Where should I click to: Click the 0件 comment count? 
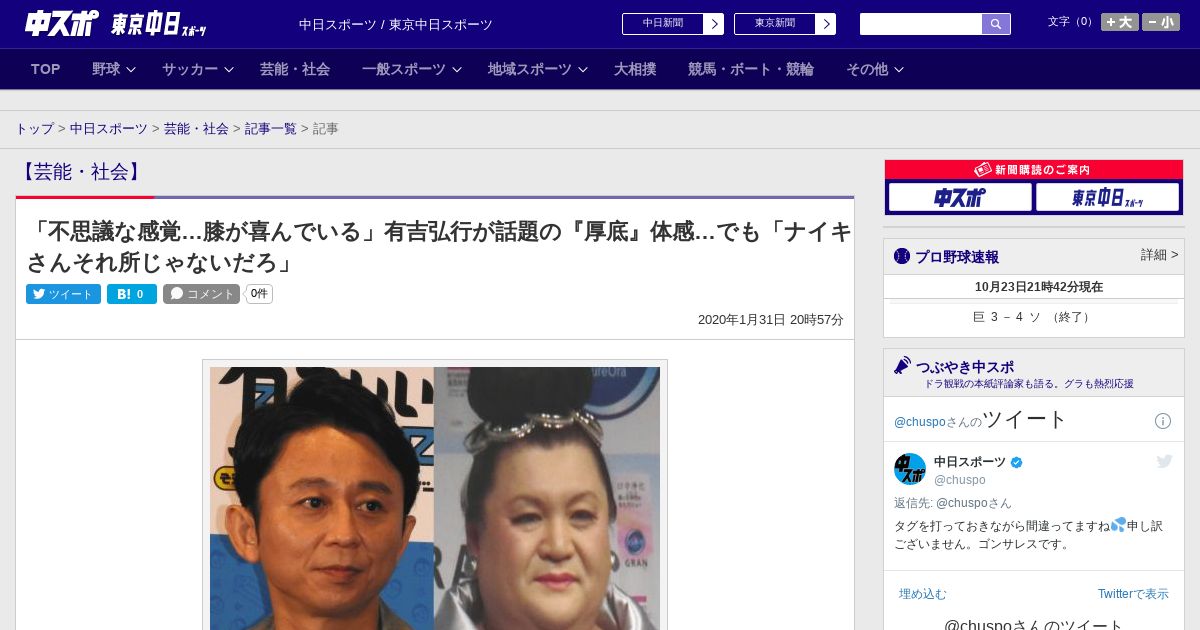259,294
